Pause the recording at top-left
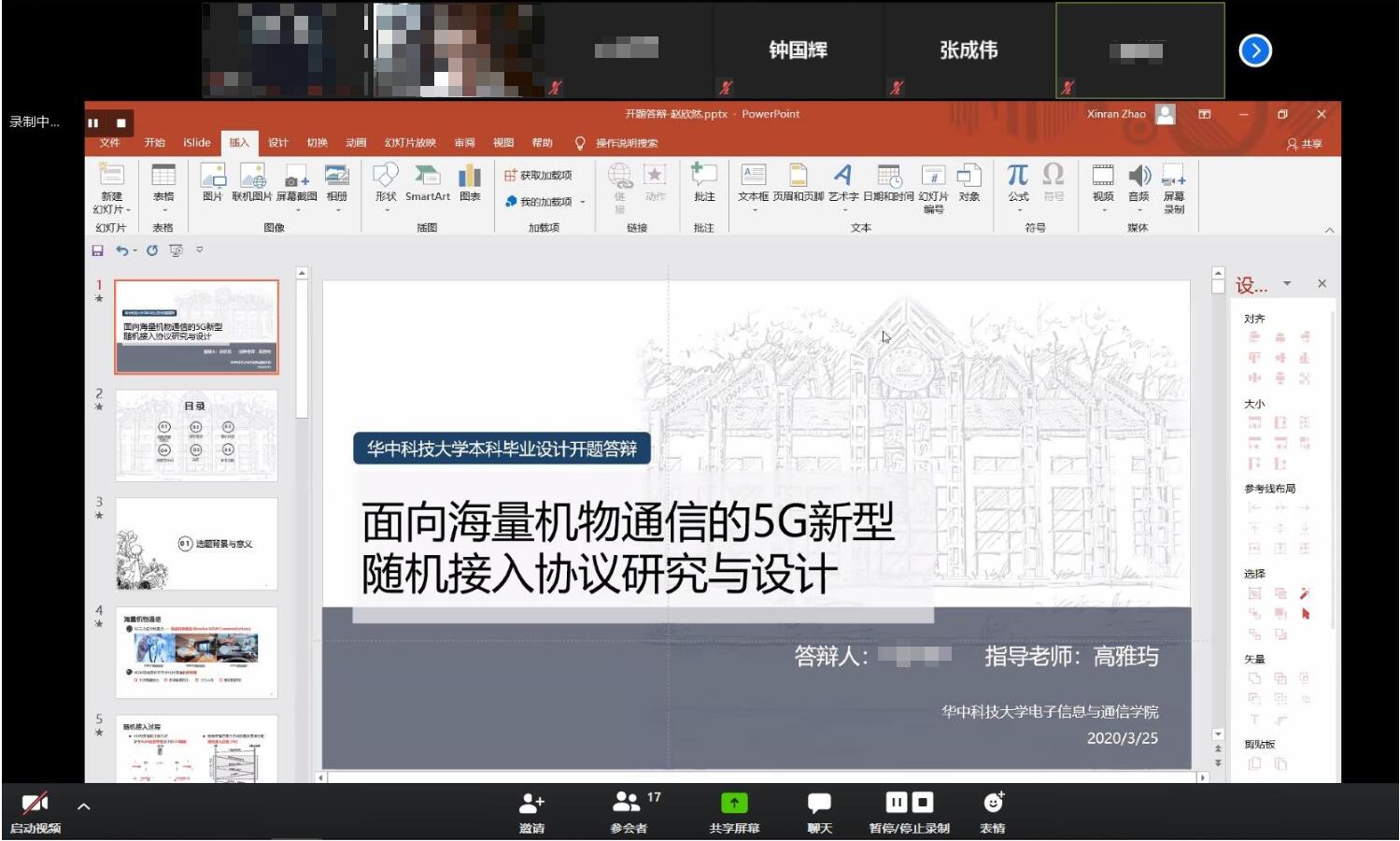The height and width of the screenshot is (841, 1400). coord(93,122)
